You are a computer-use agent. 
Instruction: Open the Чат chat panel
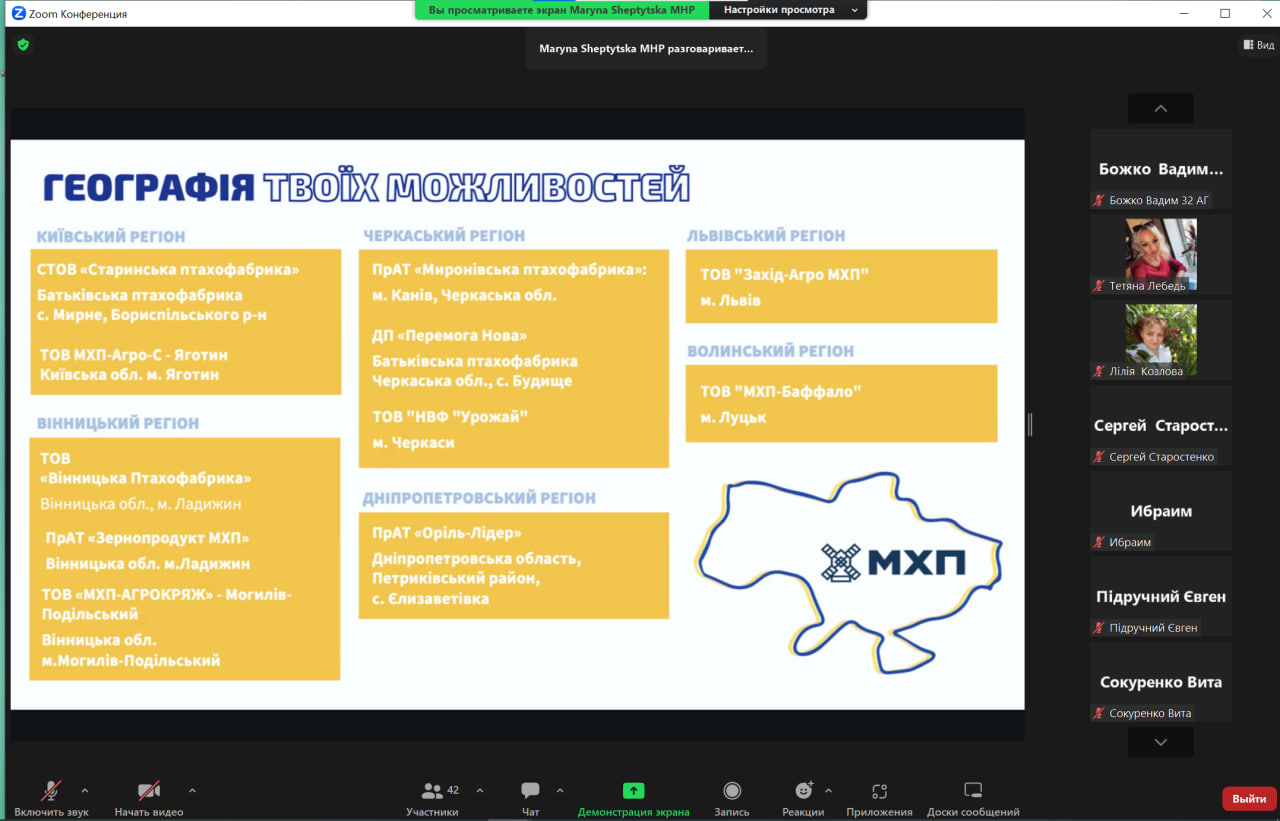pyautogui.click(x=530, y=798)
